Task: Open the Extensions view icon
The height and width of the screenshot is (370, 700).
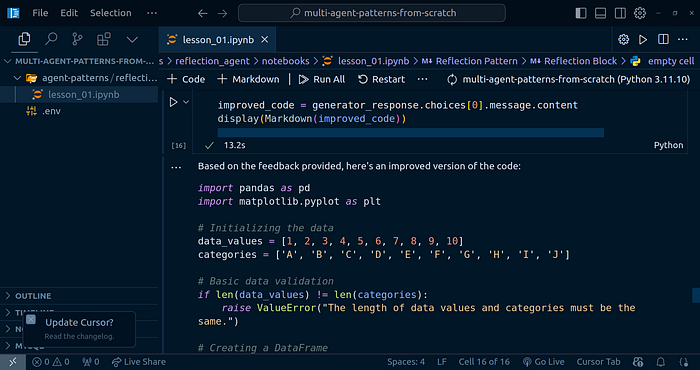Action: 104,39
